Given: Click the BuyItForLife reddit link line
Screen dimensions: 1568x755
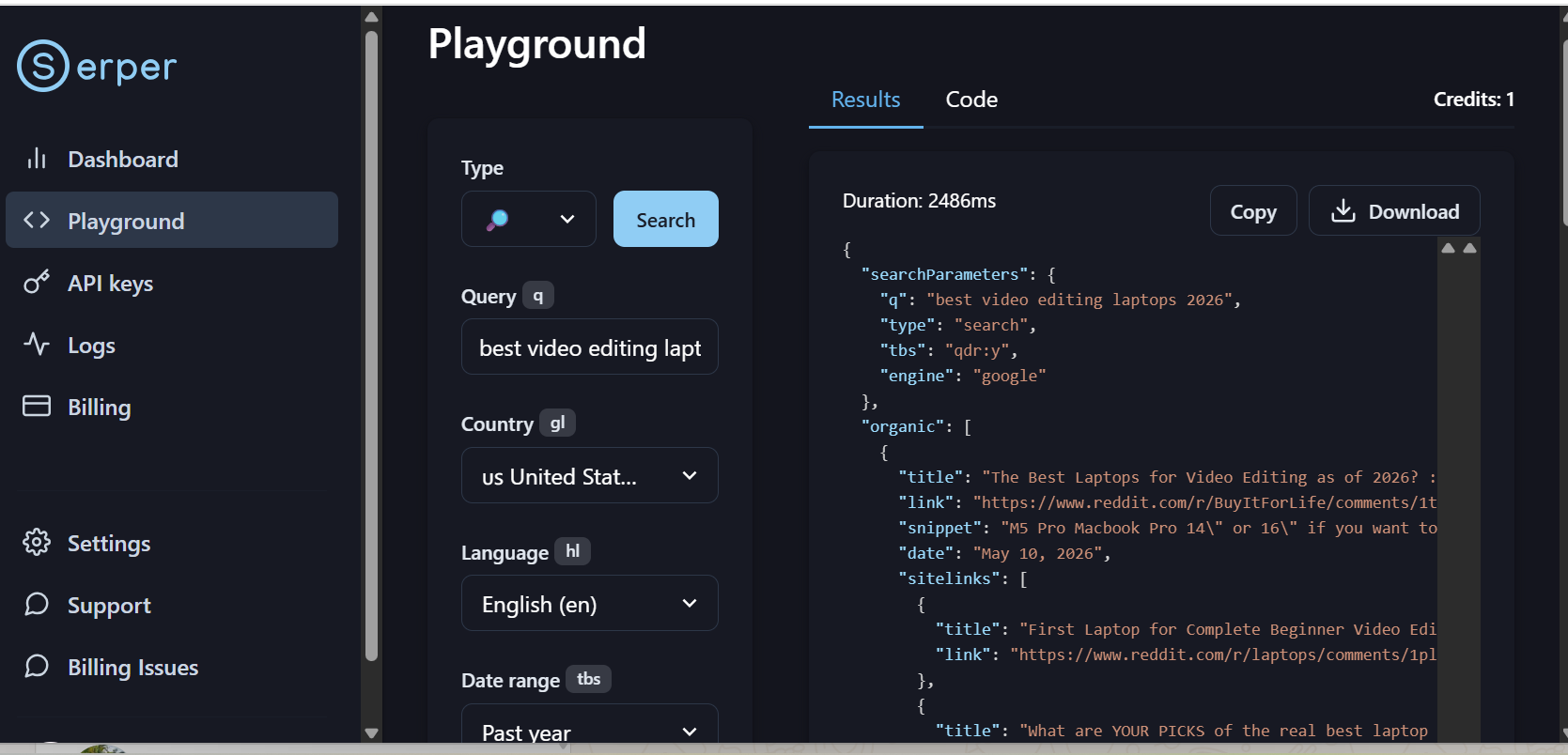Looking at the screenshot, I should (1167, 502).
